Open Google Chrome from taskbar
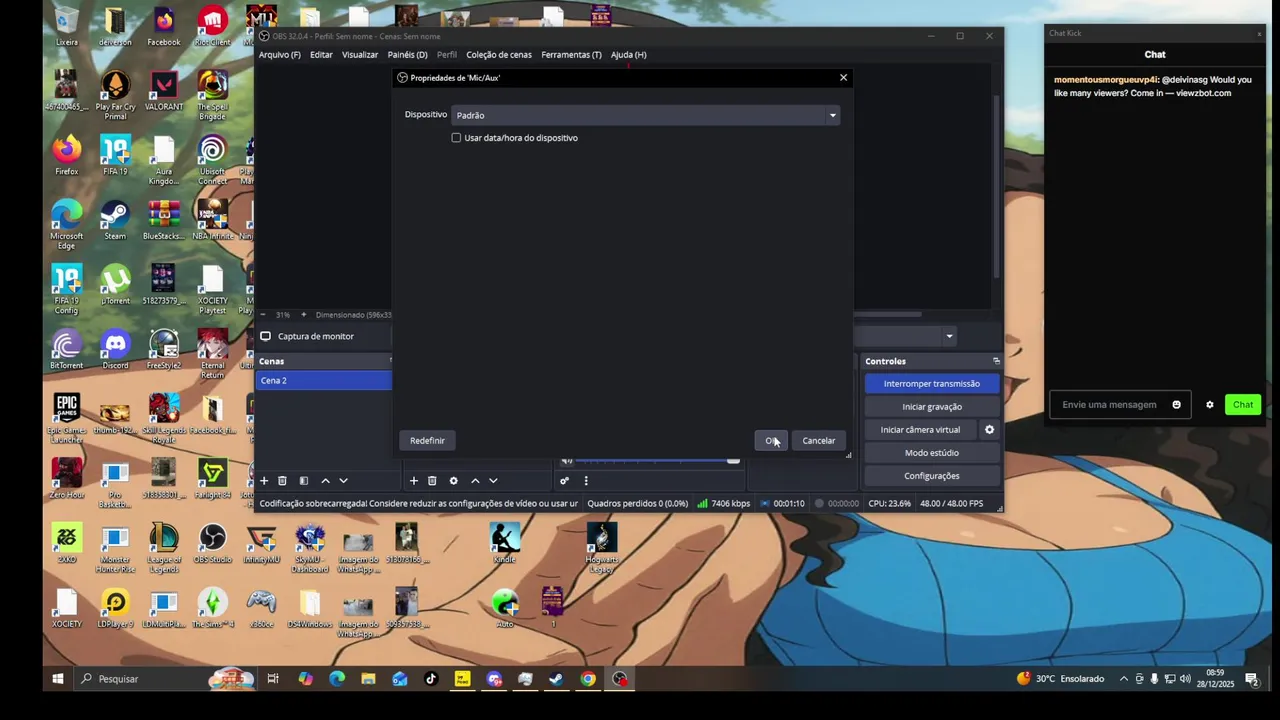This screenshot has height=720, width=1280. coord(588,679)
